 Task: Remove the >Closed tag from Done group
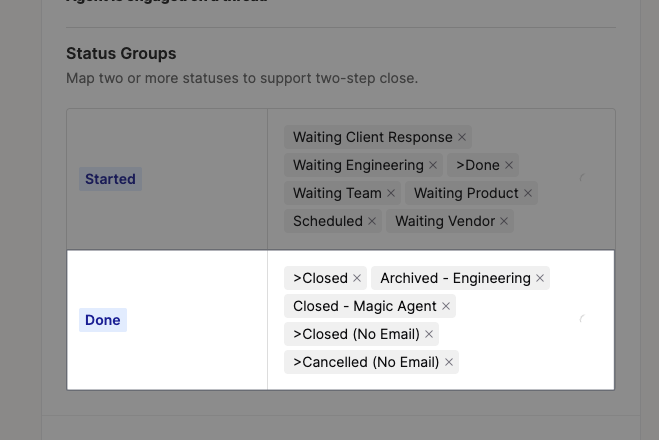[357, 278]
